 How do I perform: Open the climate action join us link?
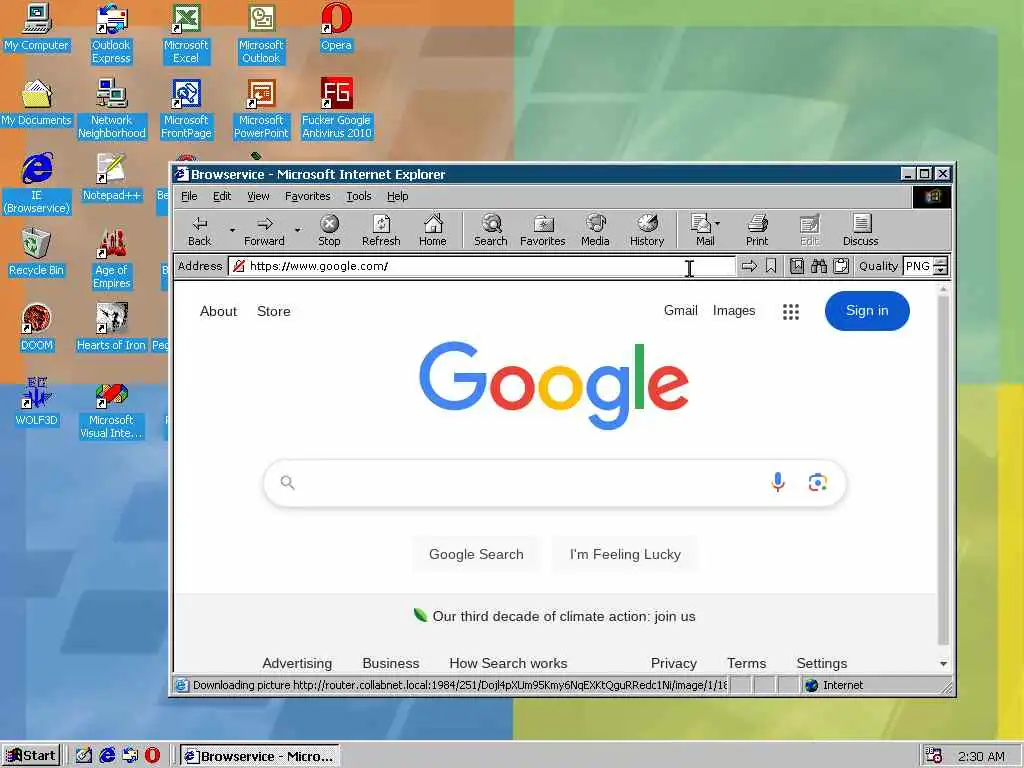click(x=564, y=616)
